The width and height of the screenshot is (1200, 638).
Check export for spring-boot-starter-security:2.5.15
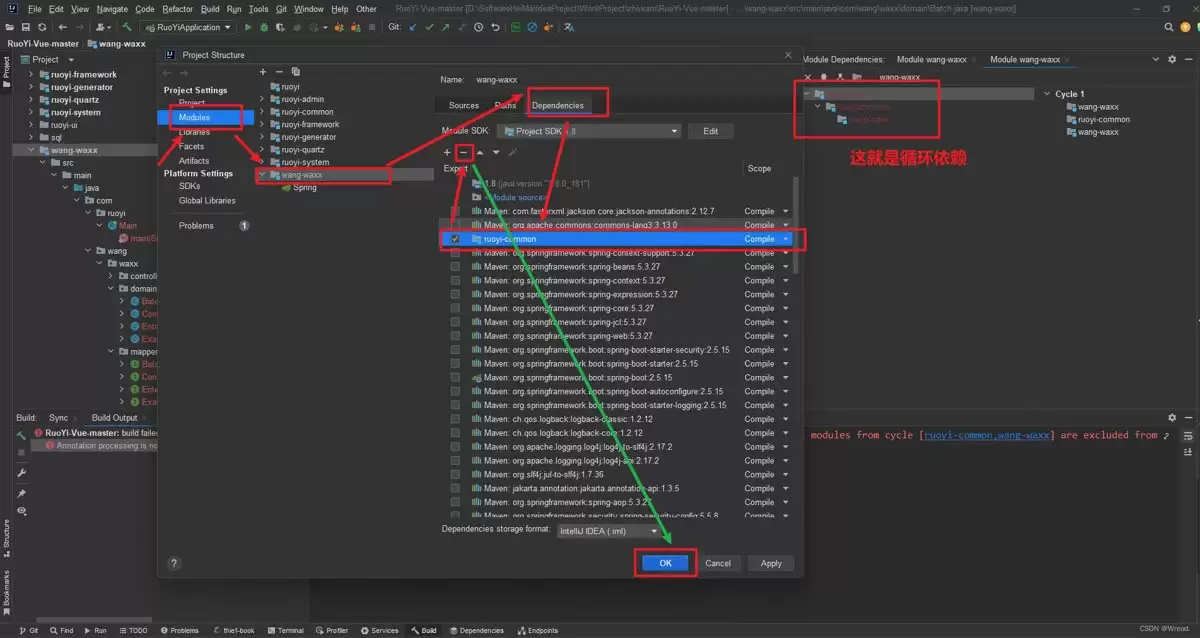[455, 350]
